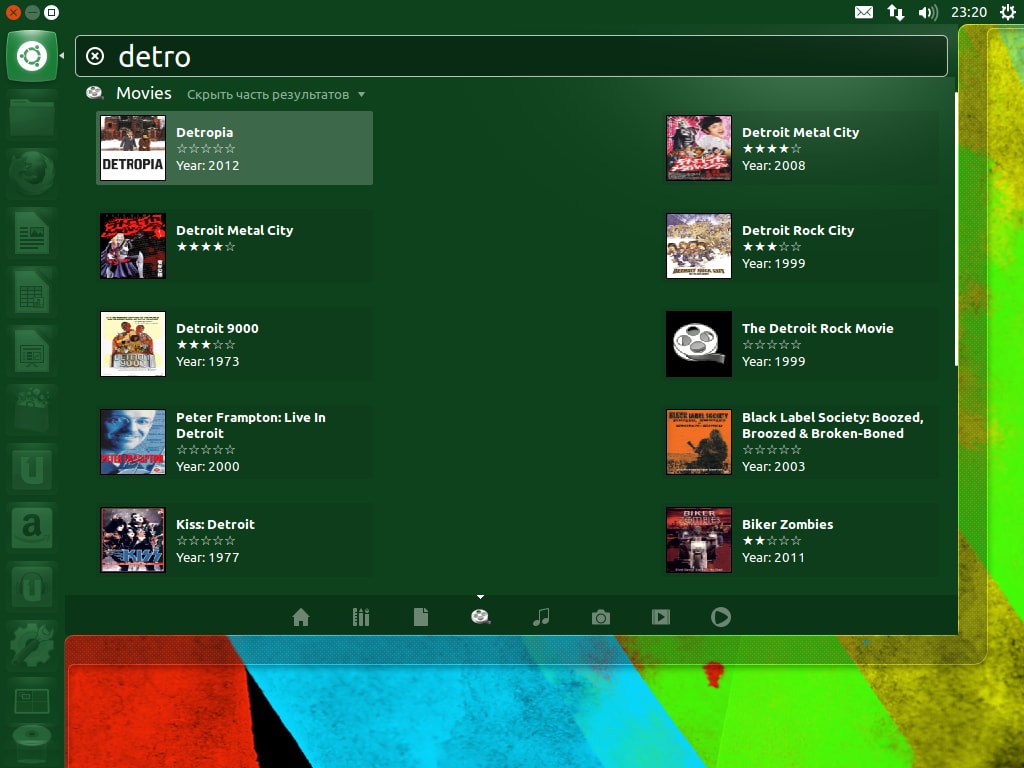
Task: Click into the search field containing 'detro'
Action: 511,56
